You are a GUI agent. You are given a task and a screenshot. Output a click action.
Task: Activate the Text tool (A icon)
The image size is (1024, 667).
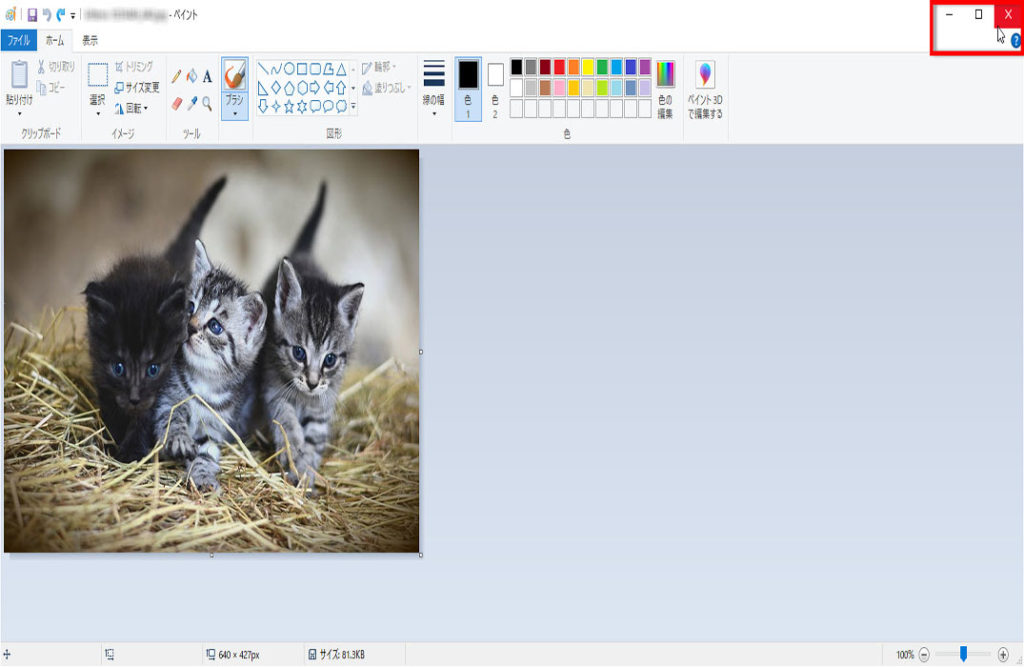207,76
